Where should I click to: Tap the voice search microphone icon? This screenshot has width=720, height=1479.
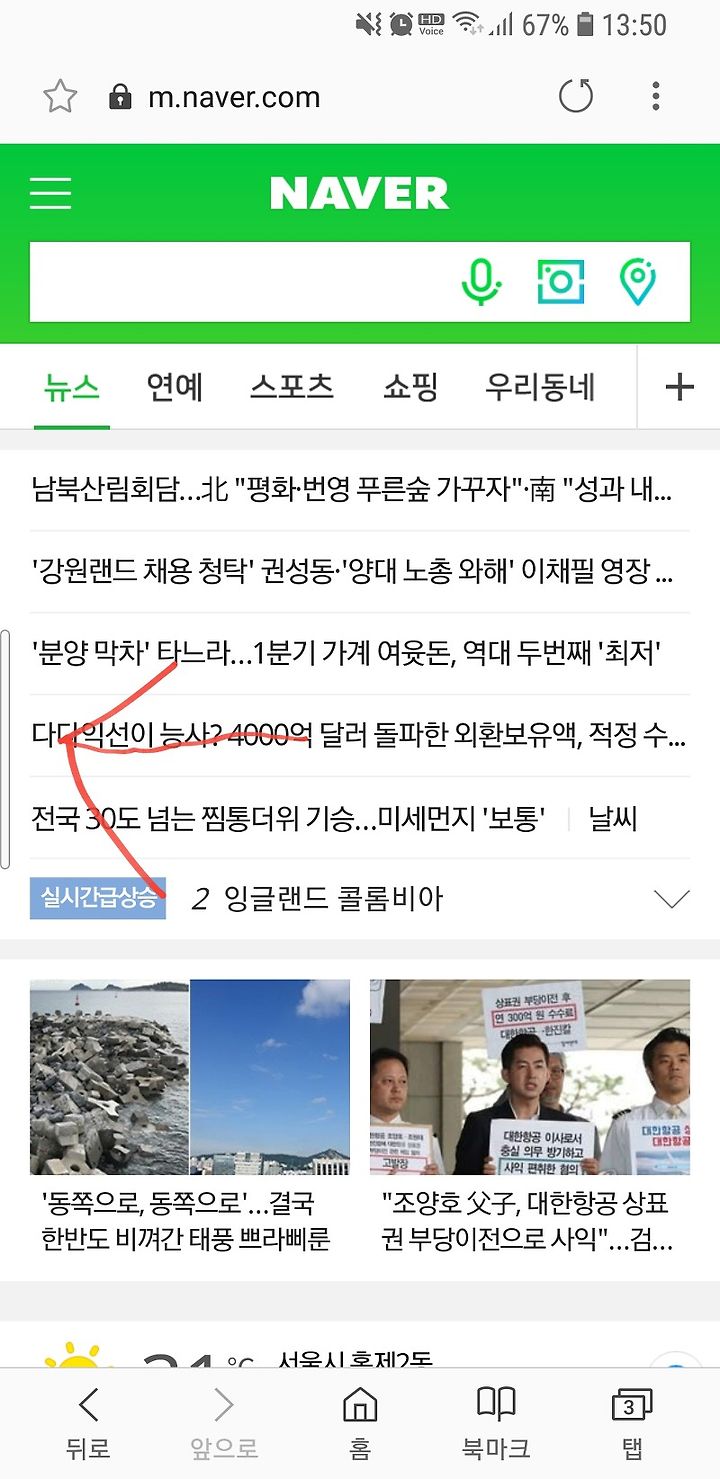coord(481,282)
